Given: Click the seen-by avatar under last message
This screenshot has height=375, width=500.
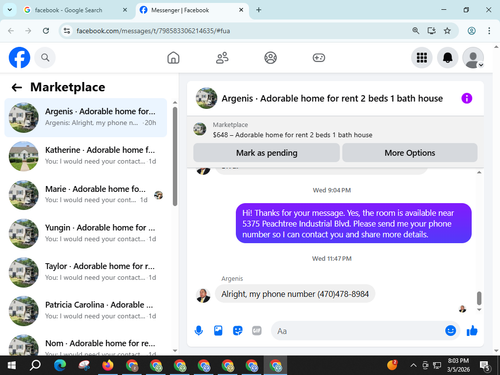Looking at the screenshot, I should pyautogui.click(x=462, y=309).
